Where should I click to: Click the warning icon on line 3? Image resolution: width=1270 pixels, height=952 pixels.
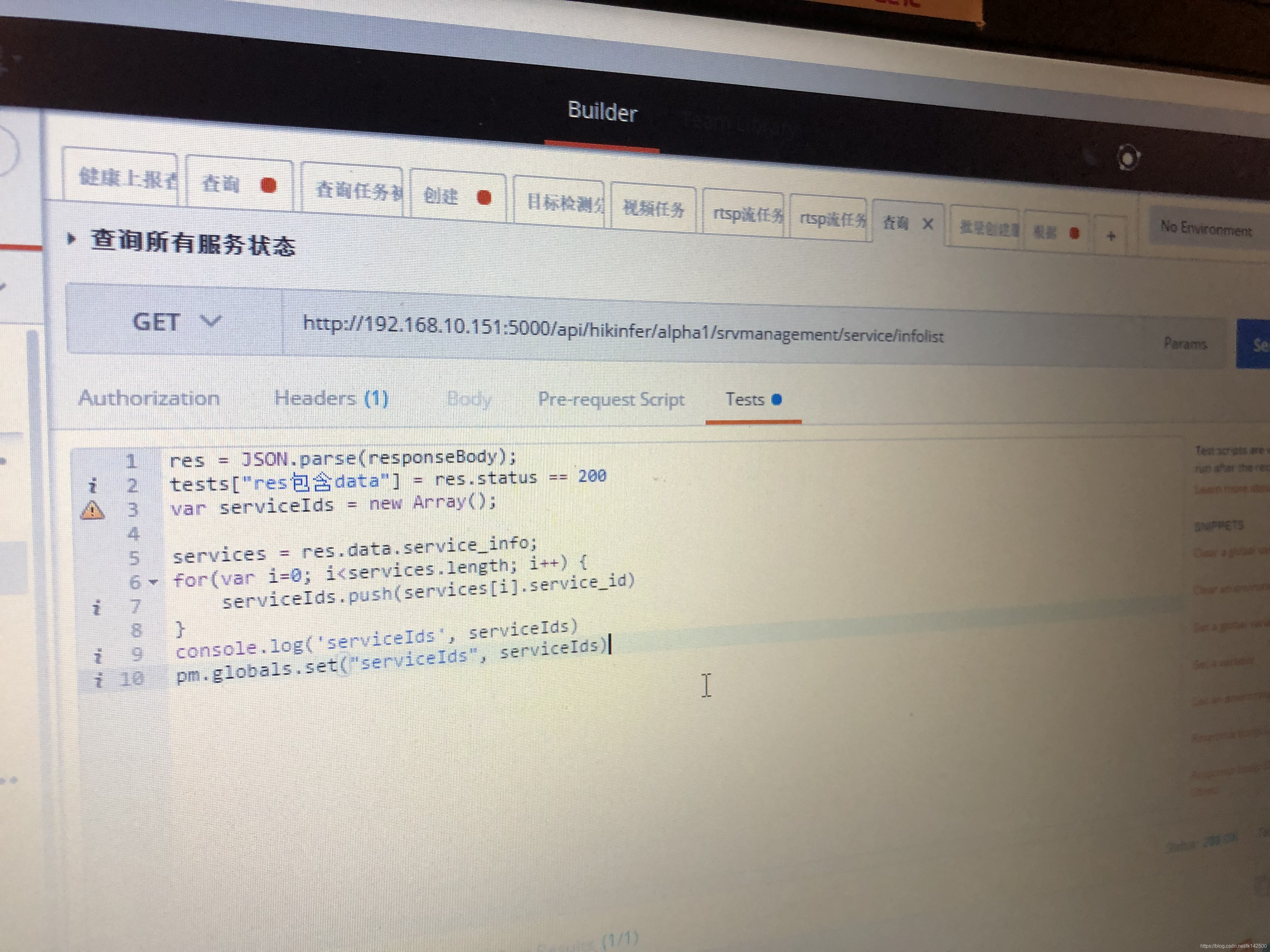pyautogui.click(x=92, y=510)
